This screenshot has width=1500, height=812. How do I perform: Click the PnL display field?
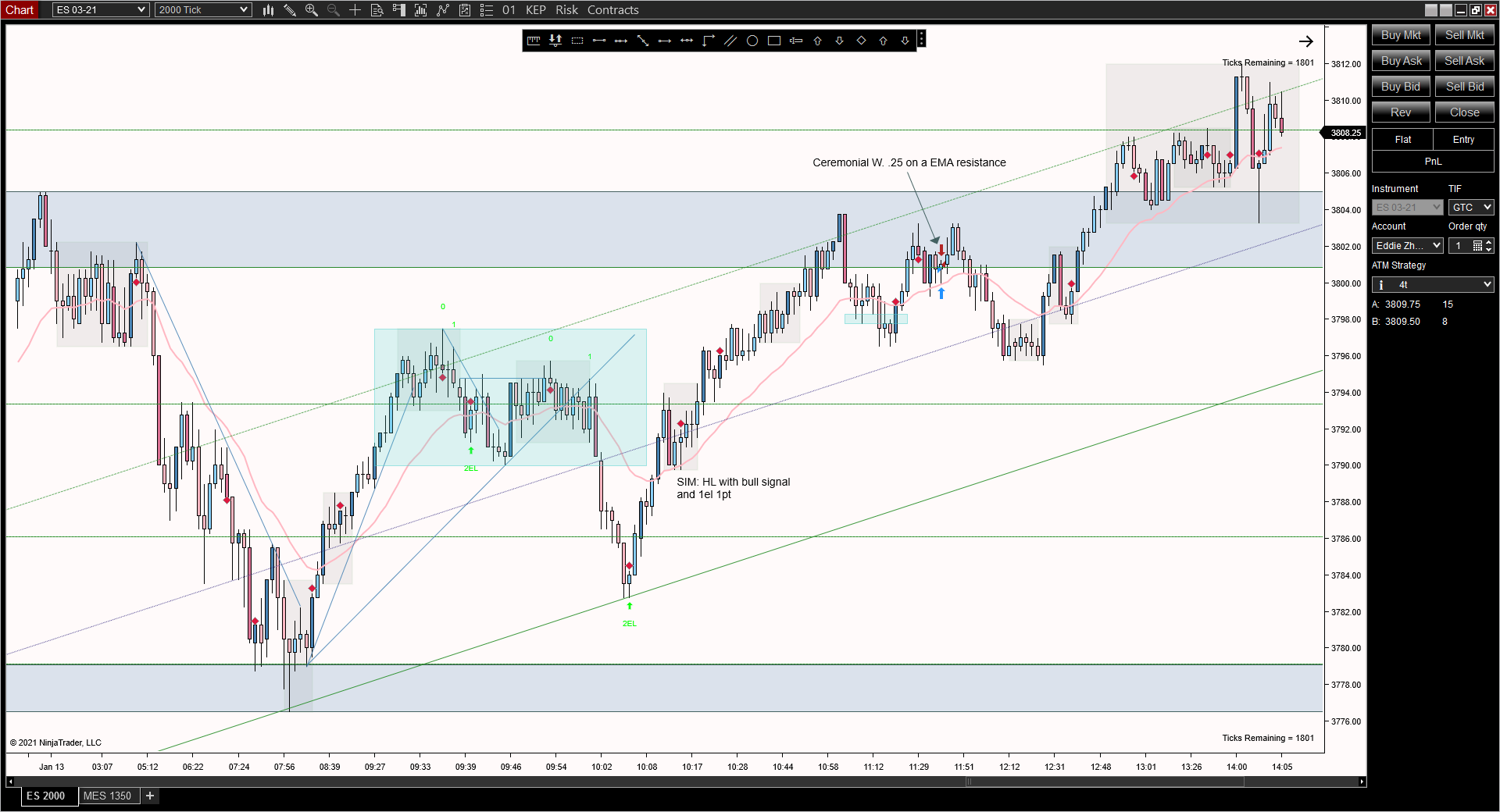coord(1433,162)
